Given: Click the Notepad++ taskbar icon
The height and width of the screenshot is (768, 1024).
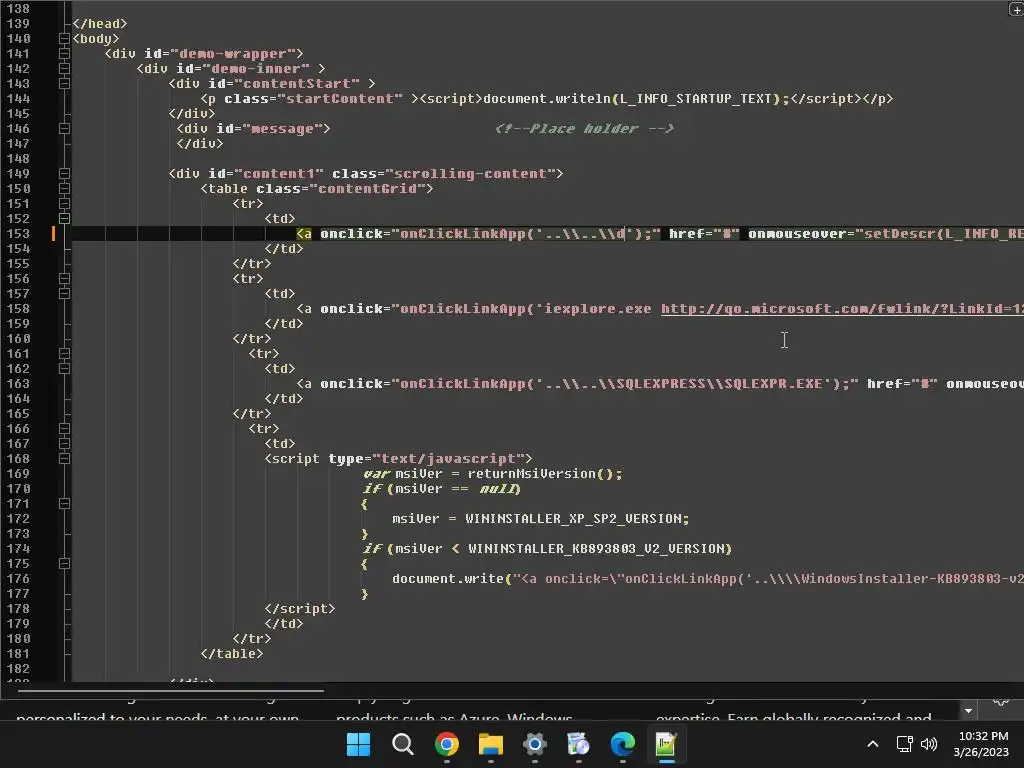Looking at the screenshot, I should click(x=666, y=744).
